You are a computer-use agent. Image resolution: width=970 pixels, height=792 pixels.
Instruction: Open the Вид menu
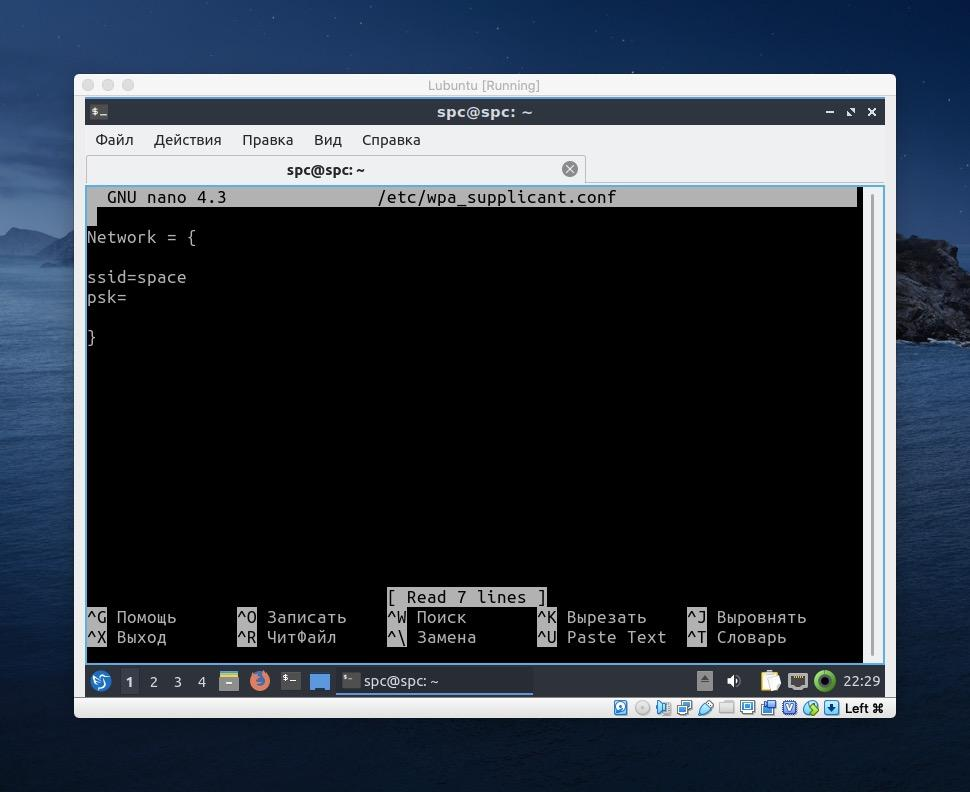click(328, 140)
